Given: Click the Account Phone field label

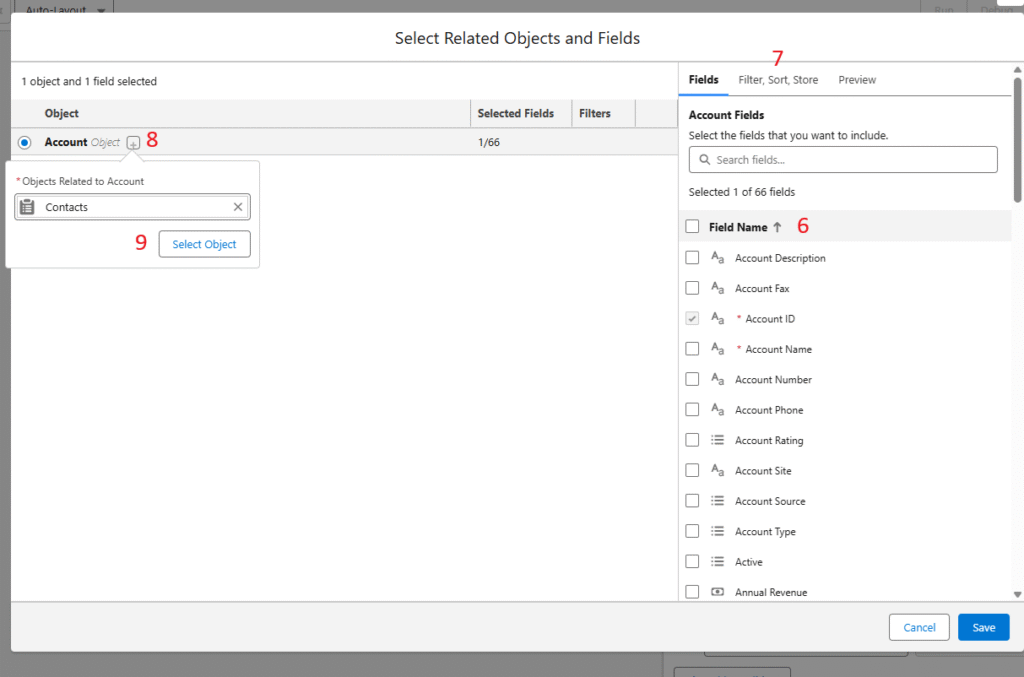Looking at the screenshot, I should pyautogui.click(x=769, y=410).
